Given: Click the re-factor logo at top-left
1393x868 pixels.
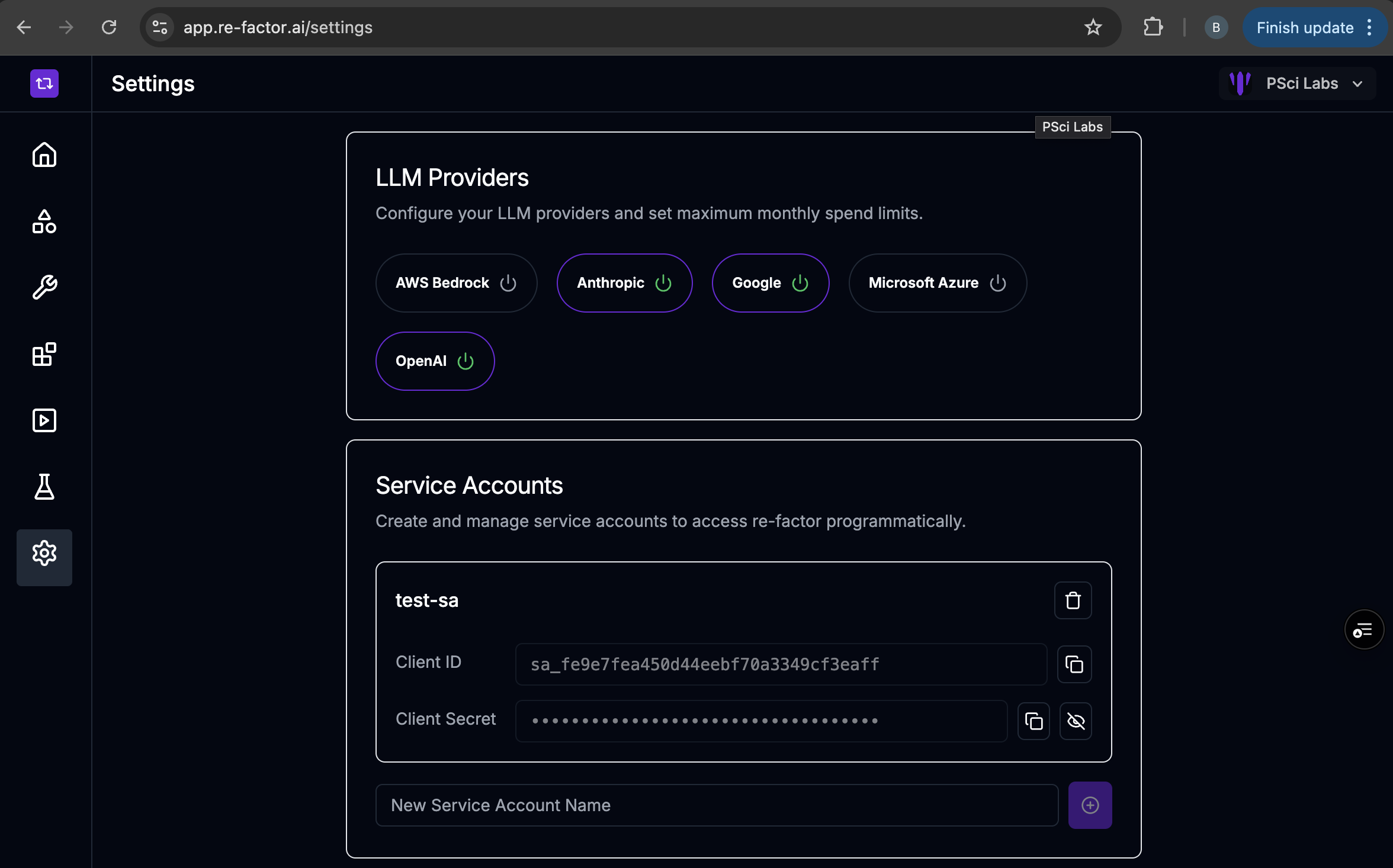Looking at the screenshot, I should click(44, 83).
